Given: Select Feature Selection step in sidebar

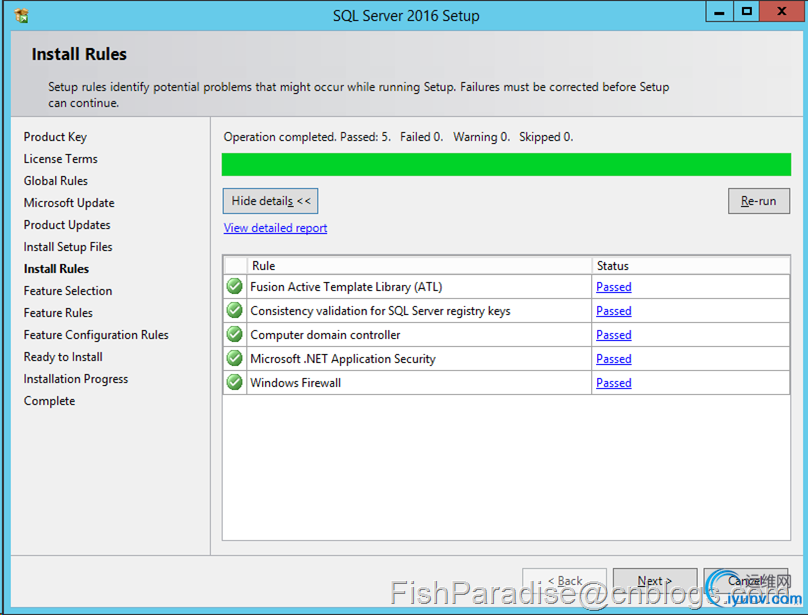Looking at the screenshot, I should [68, 291].
